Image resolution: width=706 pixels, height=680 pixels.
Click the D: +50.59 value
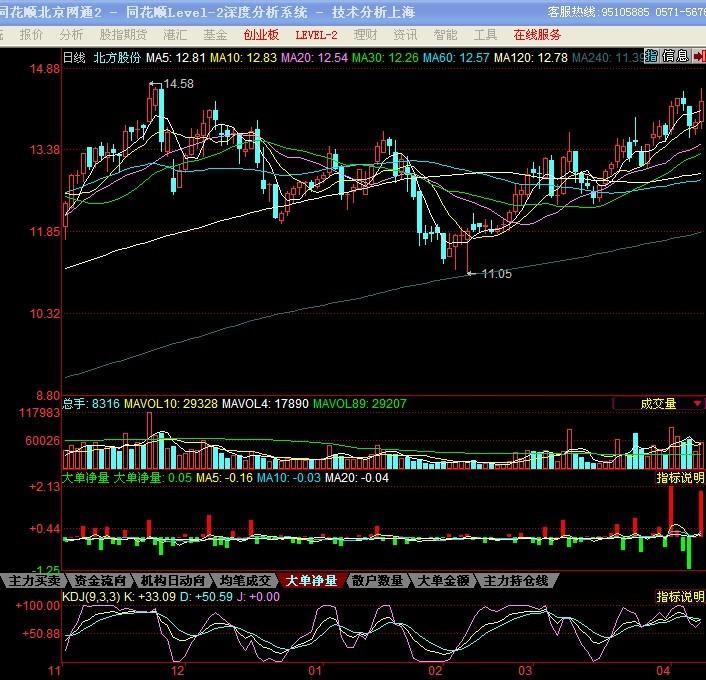pos(206,597)
